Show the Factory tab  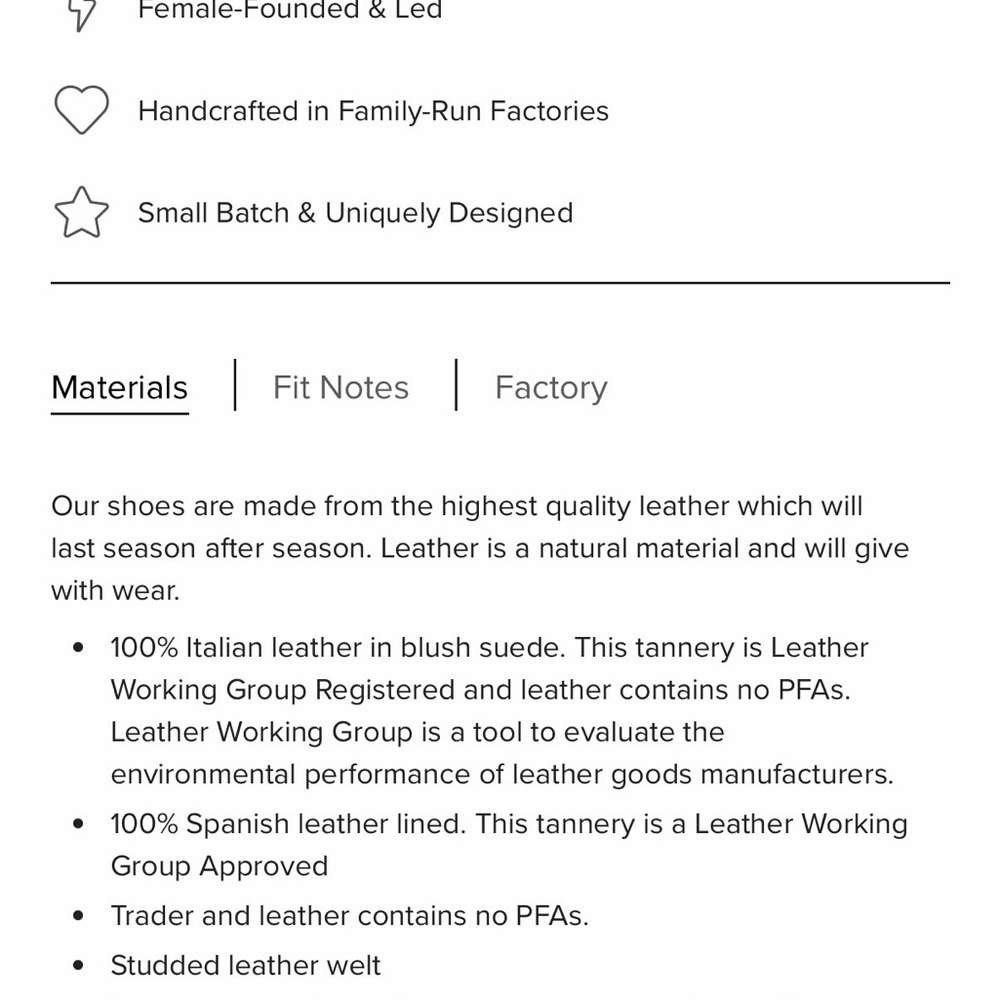pos(551,388)
